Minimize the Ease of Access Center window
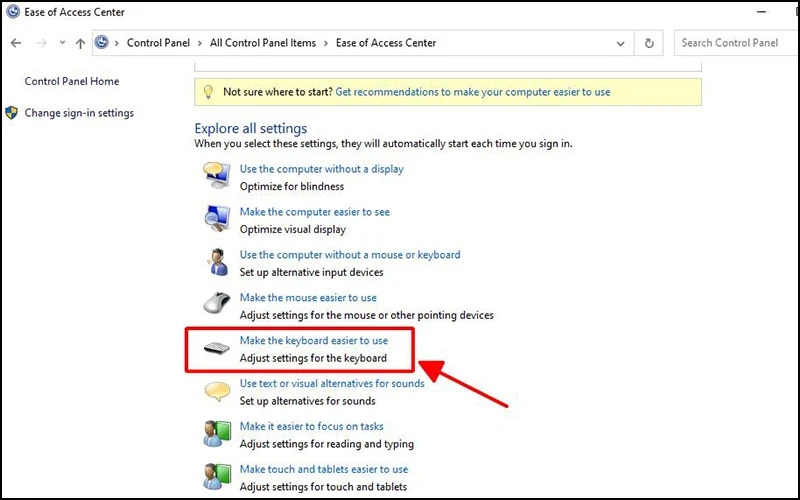This screenshot has width=800, height=500. click(762, 12)
